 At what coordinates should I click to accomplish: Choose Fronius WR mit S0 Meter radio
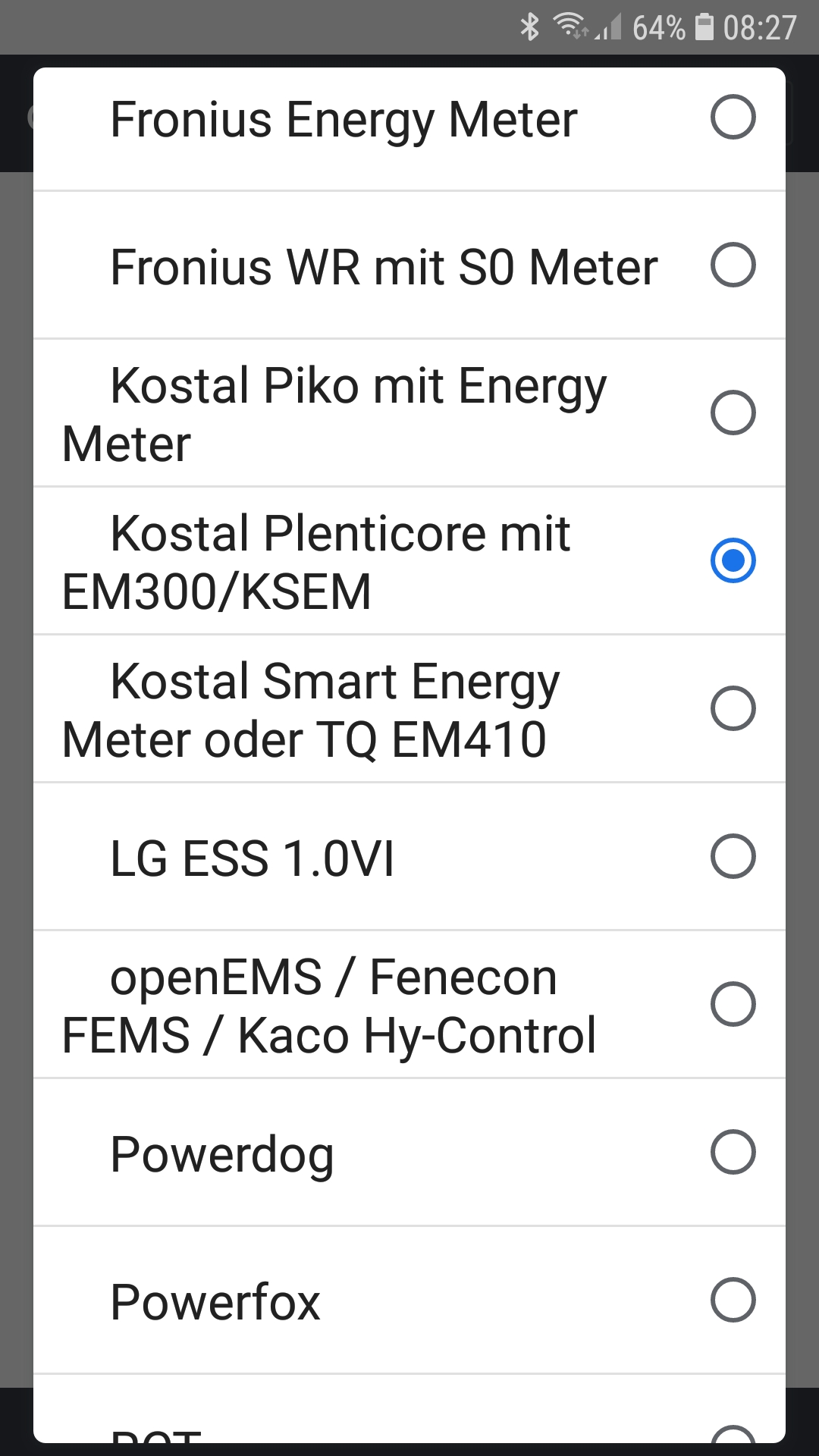(733, 265)
